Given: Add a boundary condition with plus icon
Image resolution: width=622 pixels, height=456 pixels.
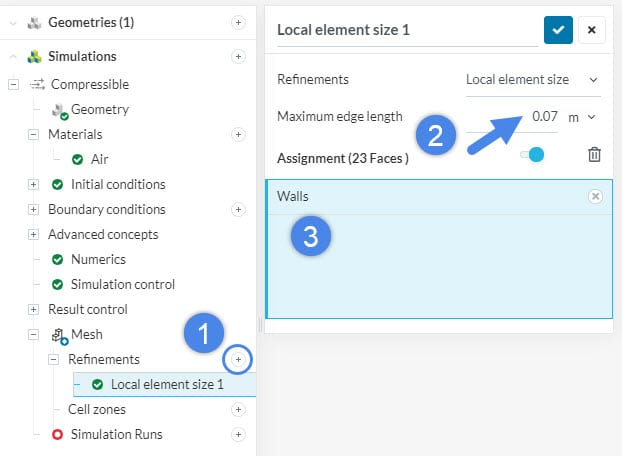Looking at the screenshot, I should [x=238, y=210].
